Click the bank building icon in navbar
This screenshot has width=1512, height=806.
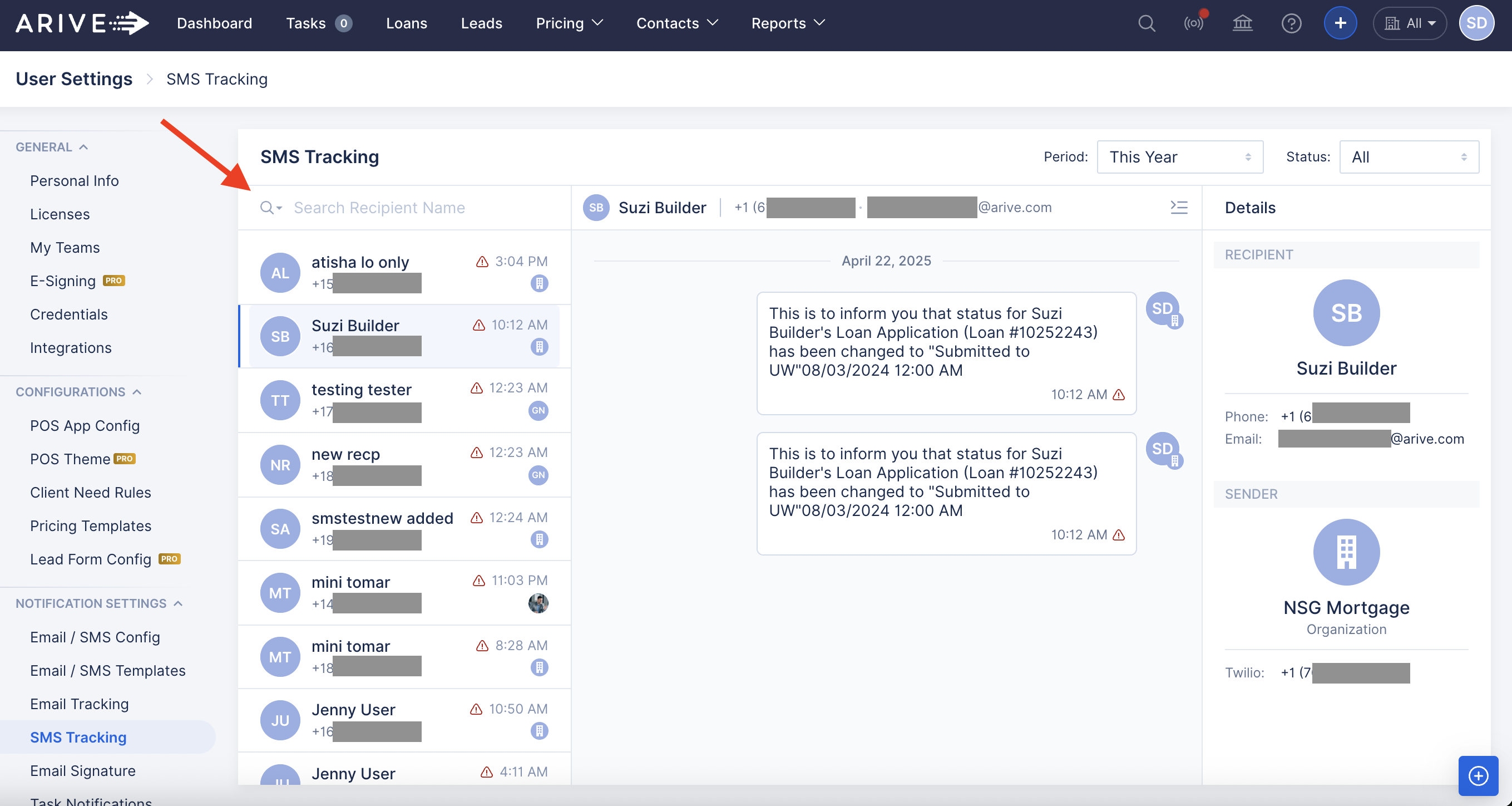1242,23
